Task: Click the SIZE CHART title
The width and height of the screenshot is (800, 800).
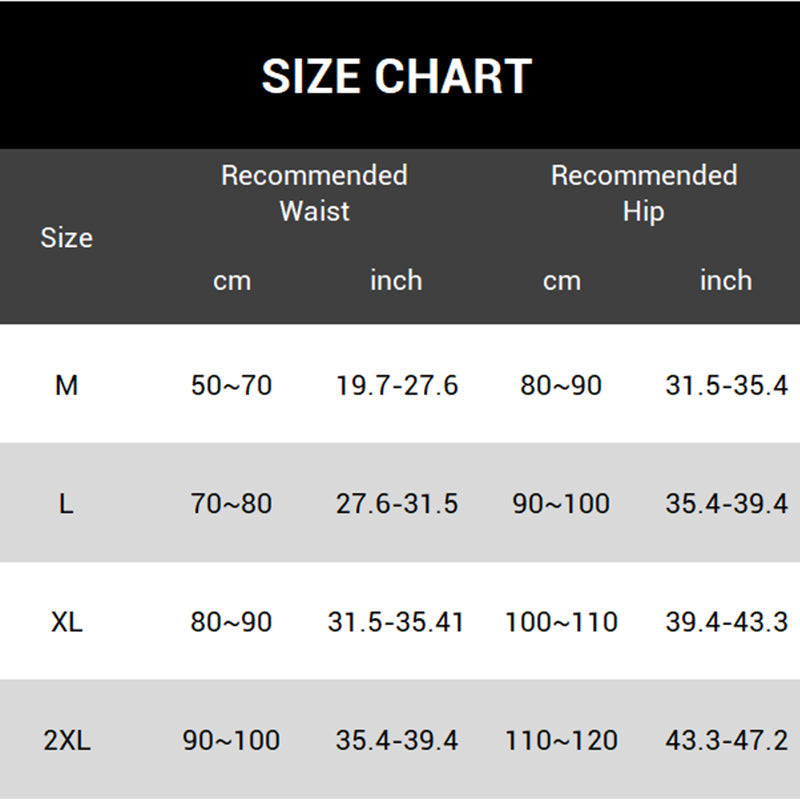Action: [396, 77]
